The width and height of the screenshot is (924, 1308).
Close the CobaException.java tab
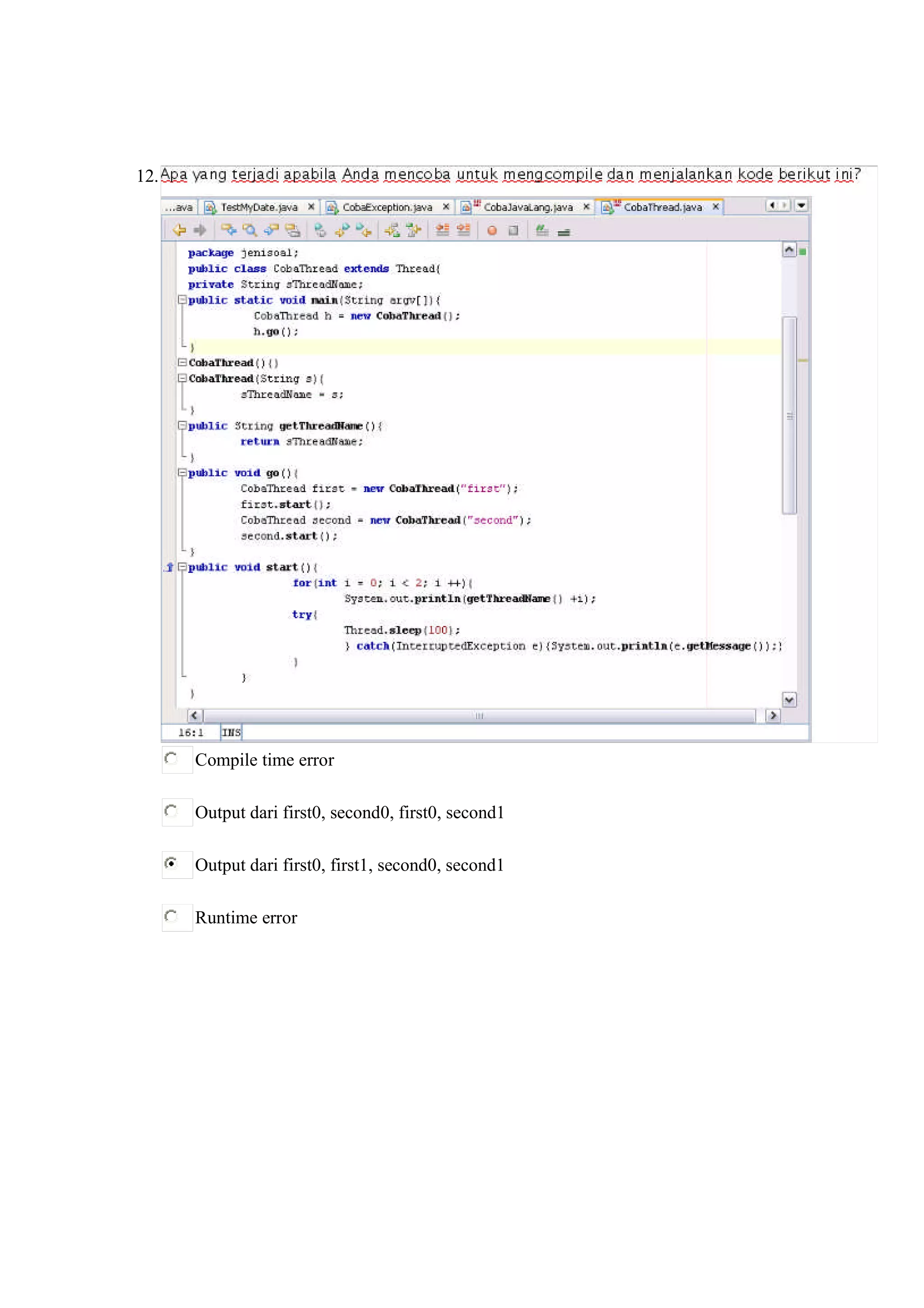pos(446,207)
